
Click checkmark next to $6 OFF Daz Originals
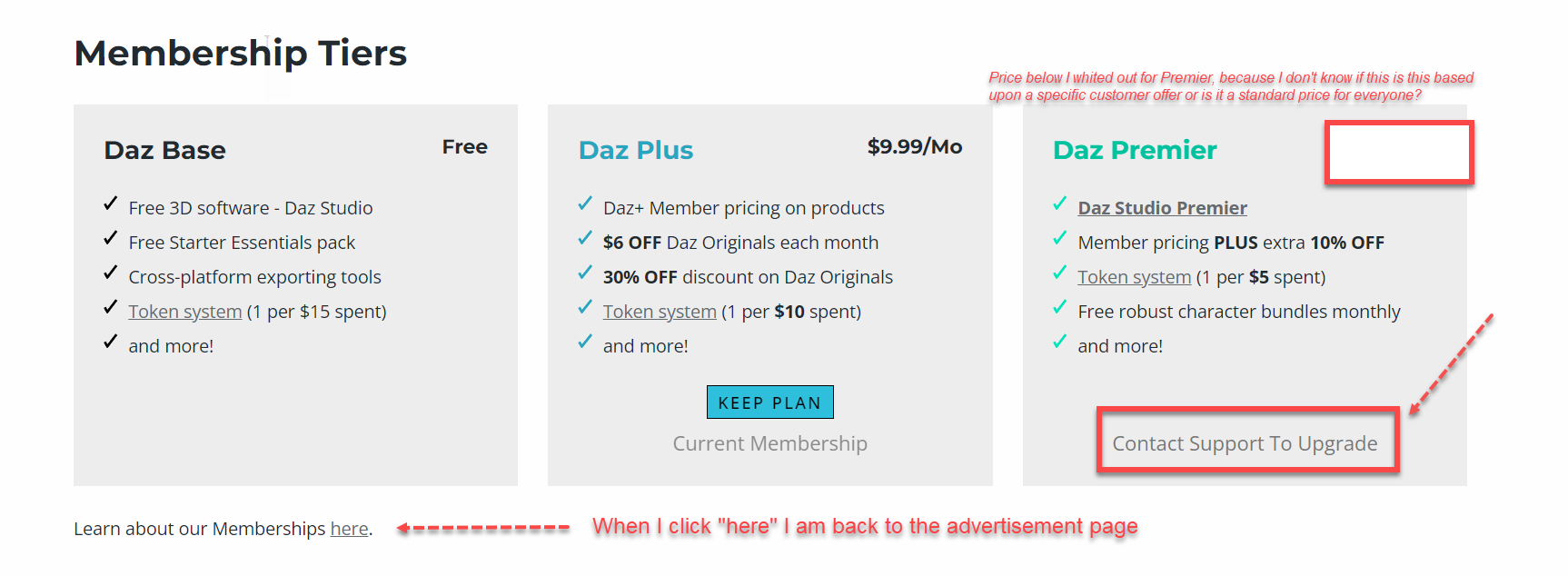pos(585,238)
